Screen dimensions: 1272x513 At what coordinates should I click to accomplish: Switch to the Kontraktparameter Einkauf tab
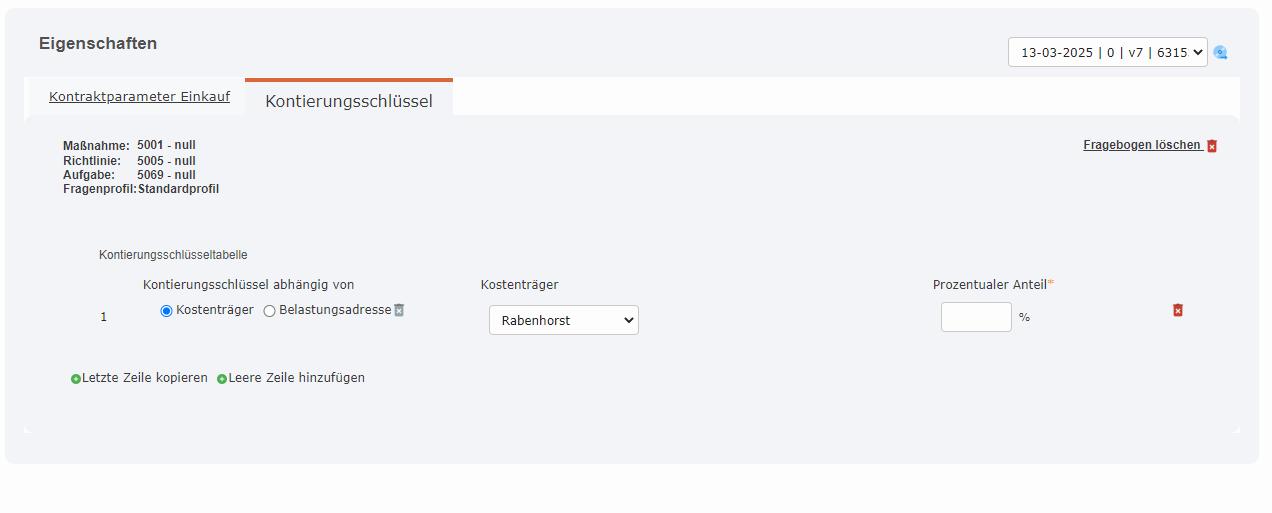139,97
